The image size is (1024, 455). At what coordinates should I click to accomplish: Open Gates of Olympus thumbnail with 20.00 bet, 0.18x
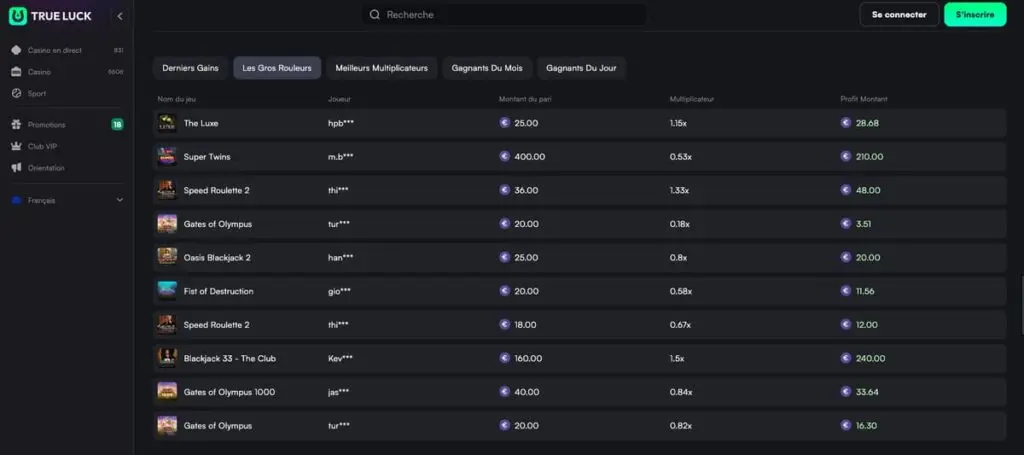(x=167, y=224)
